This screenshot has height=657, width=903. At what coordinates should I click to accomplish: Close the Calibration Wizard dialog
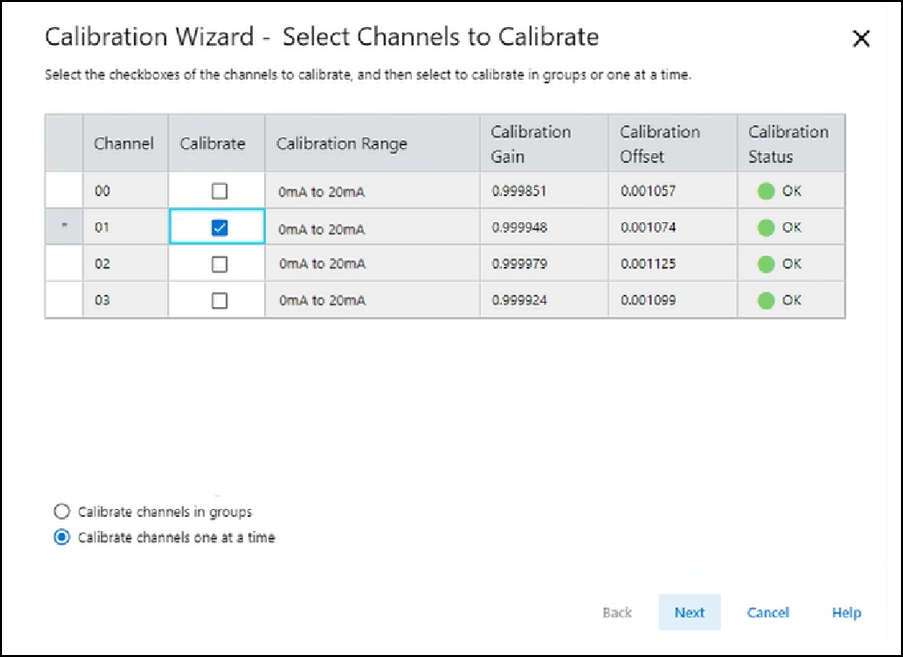pos(860,39)
